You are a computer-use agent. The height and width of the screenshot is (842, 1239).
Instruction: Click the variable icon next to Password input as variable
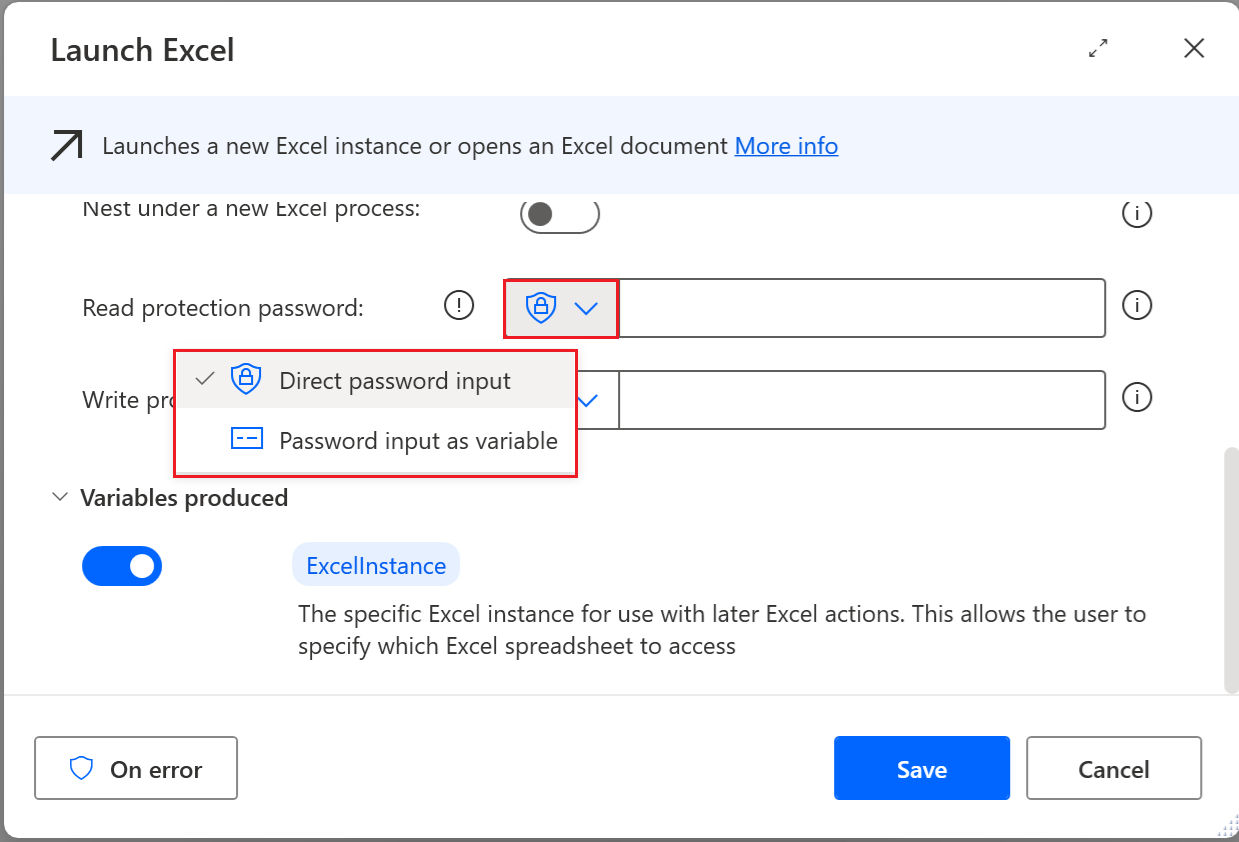[246, 439]
